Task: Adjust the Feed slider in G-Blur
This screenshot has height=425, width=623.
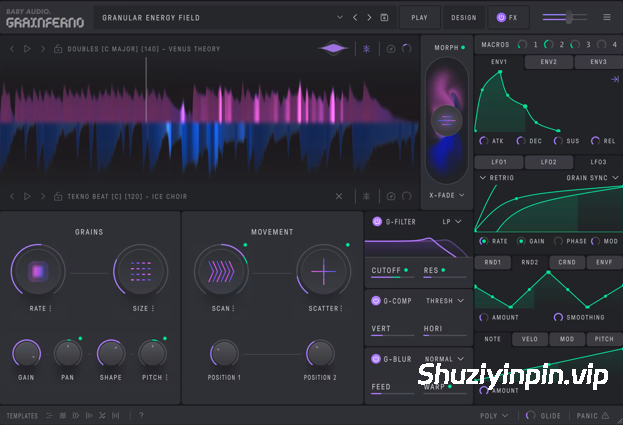Action: [x=392, y=393]
